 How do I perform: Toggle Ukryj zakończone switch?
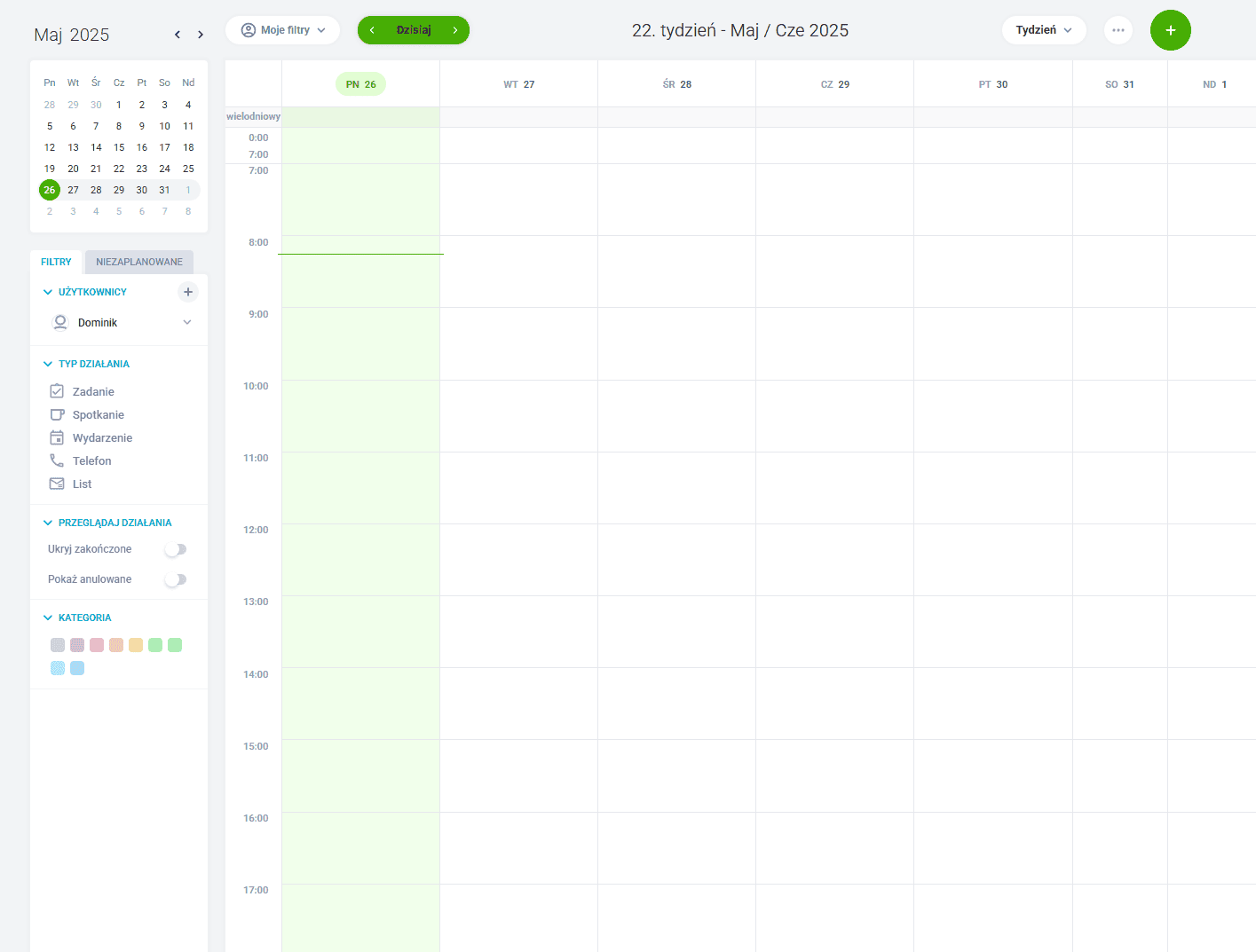(x=176, y=549)
